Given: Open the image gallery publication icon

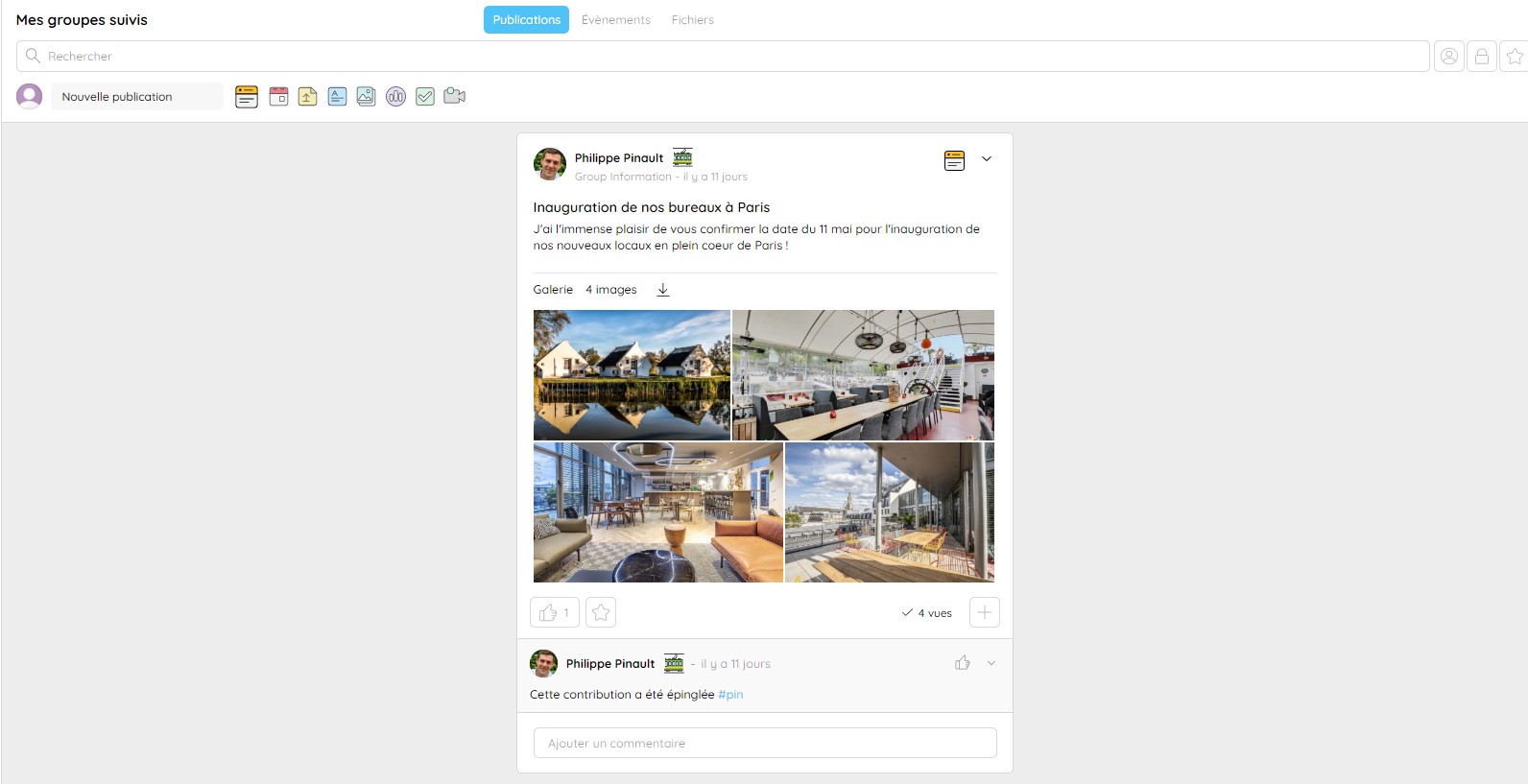Looking at the screenshot, I should coord(366,96).
